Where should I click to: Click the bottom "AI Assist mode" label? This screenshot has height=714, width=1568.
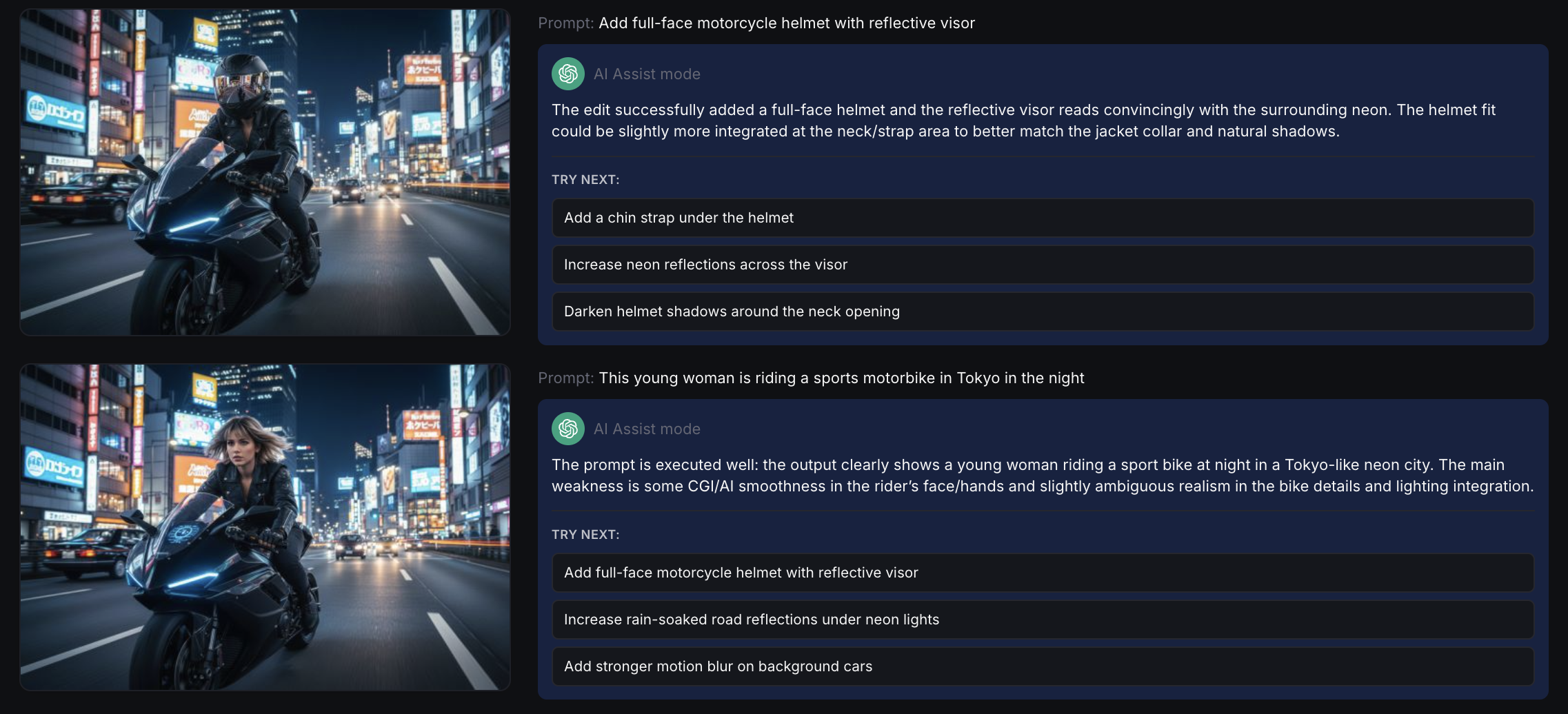click(647, 428)
